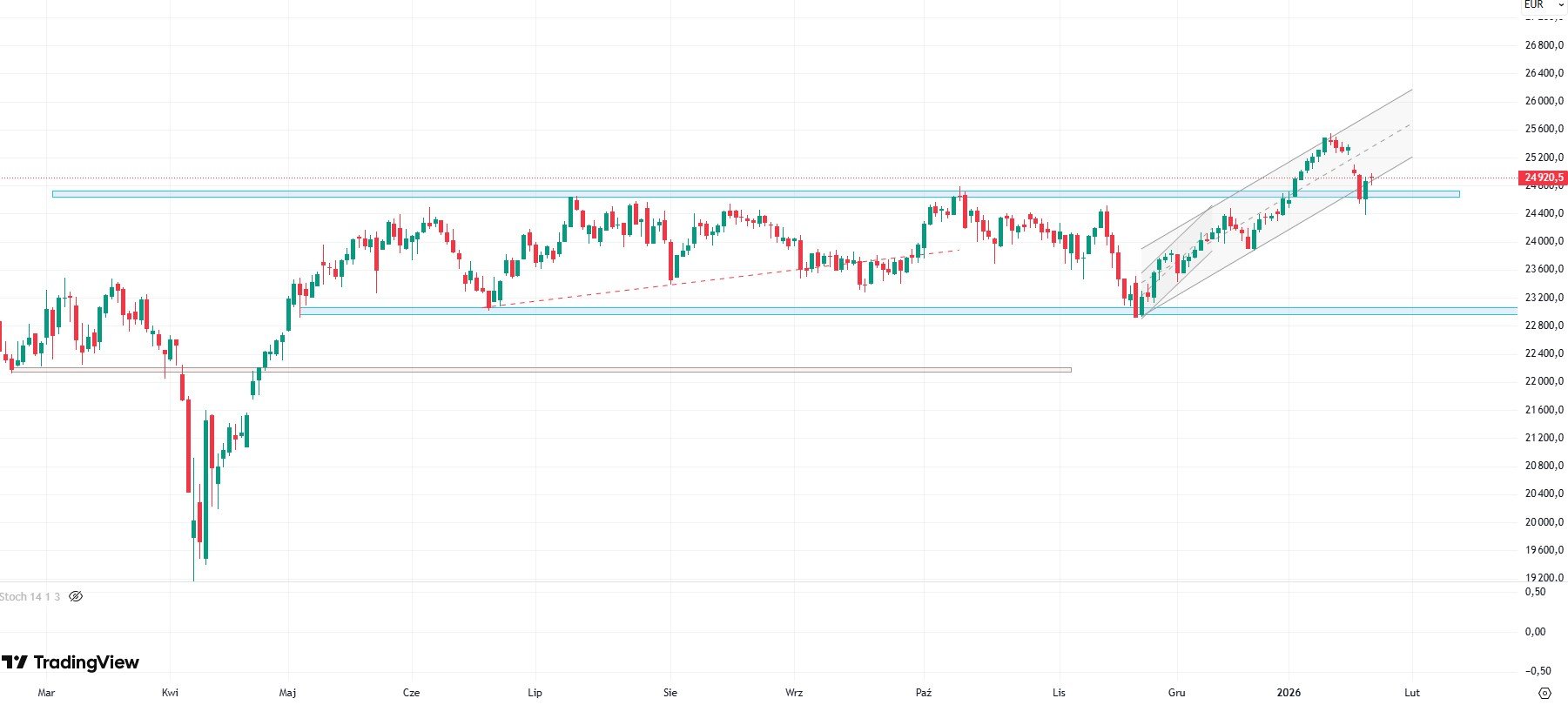1568x705 pixels.
Task: Select the lower blue support rectangle zone
Action: [x=784, y=311]
